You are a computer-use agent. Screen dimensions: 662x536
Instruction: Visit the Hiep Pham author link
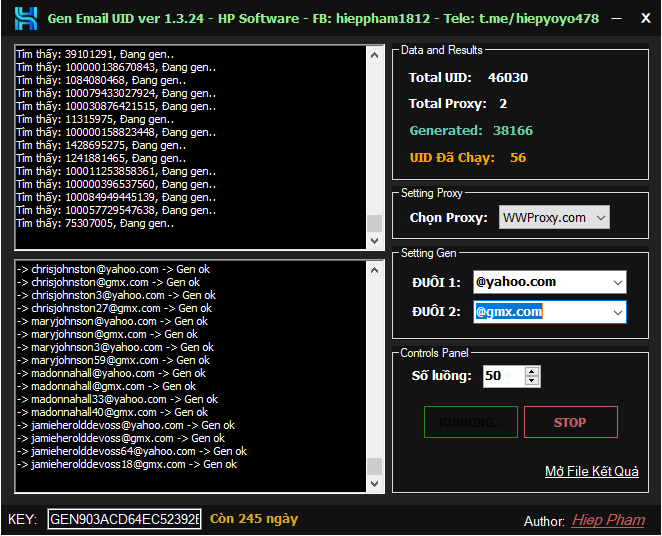point(608,520)
